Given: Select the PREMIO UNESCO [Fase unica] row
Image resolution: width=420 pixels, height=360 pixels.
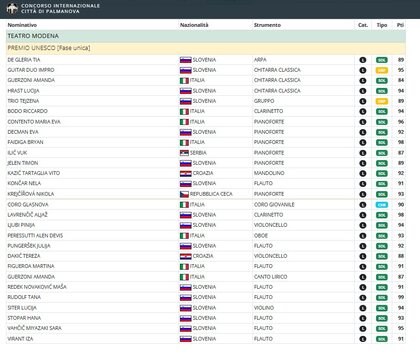Looking at the screenshot, I should (x=206, y=48).
